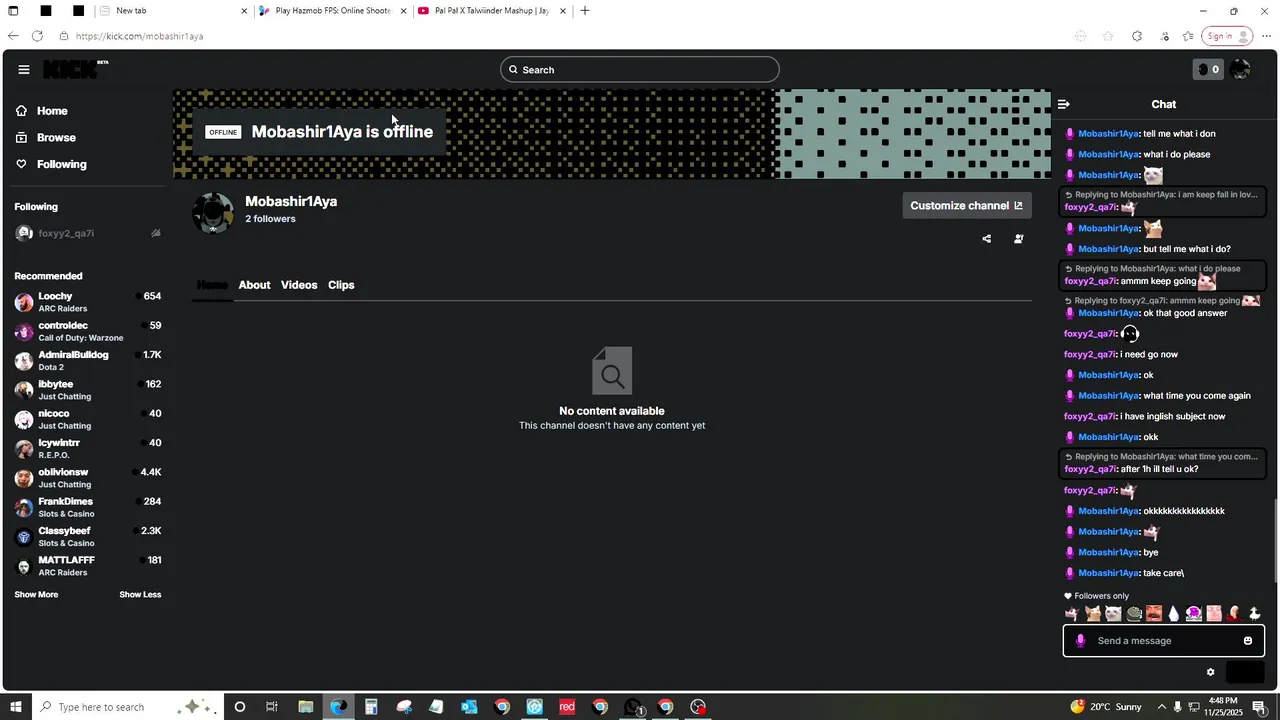Open chat settings gear icon
Viewport: 1280px width, 720px height.
coord(1210,672)
